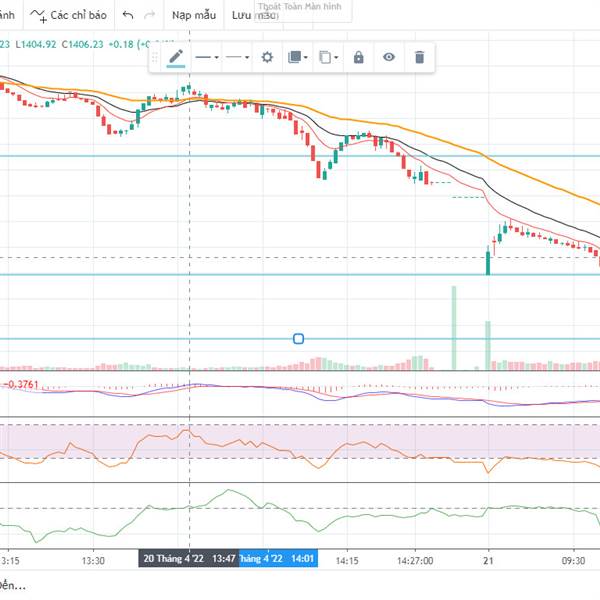Open the line thickness dropdown
Viewport: 600px width, 600px height.
tap(207, 57)
